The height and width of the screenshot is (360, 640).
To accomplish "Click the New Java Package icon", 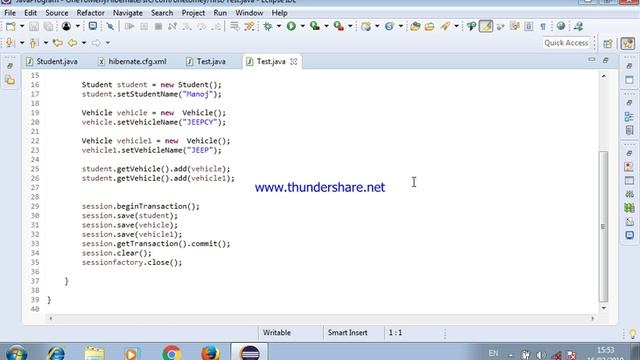I will click(366, 27).
